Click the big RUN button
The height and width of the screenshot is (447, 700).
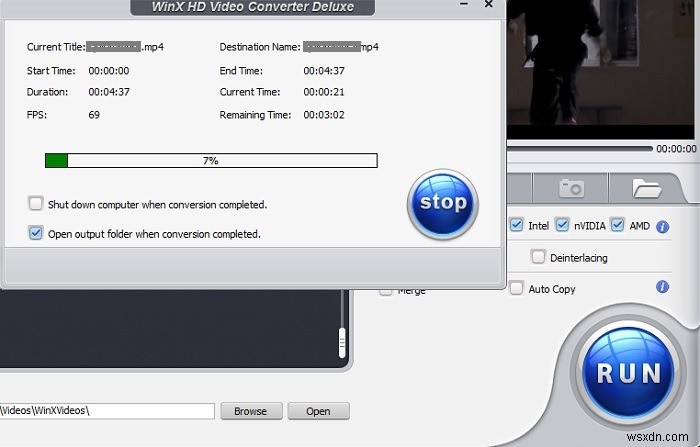(628, 372)
